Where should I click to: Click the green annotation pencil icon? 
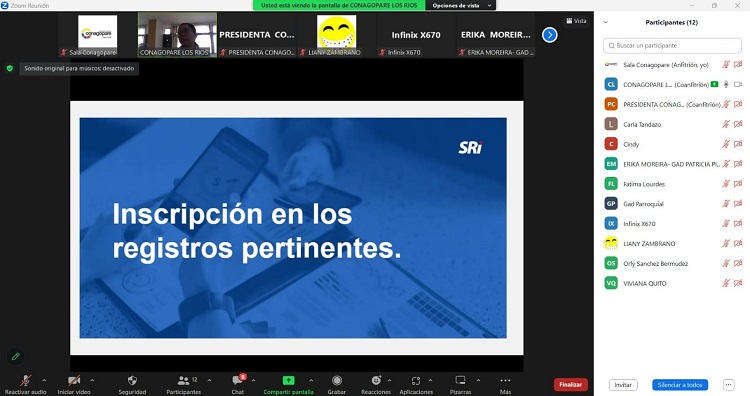(16, 356)
